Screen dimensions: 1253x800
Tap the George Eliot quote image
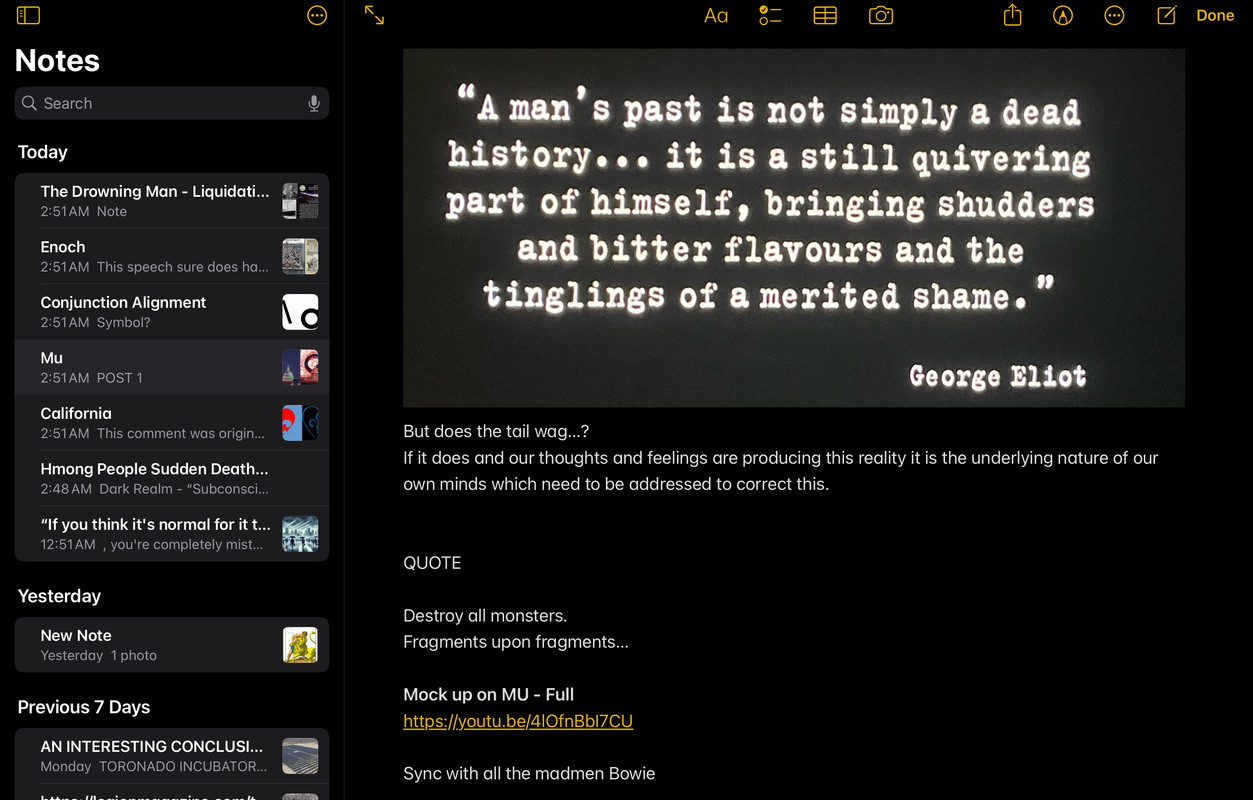tap(794, 228)
